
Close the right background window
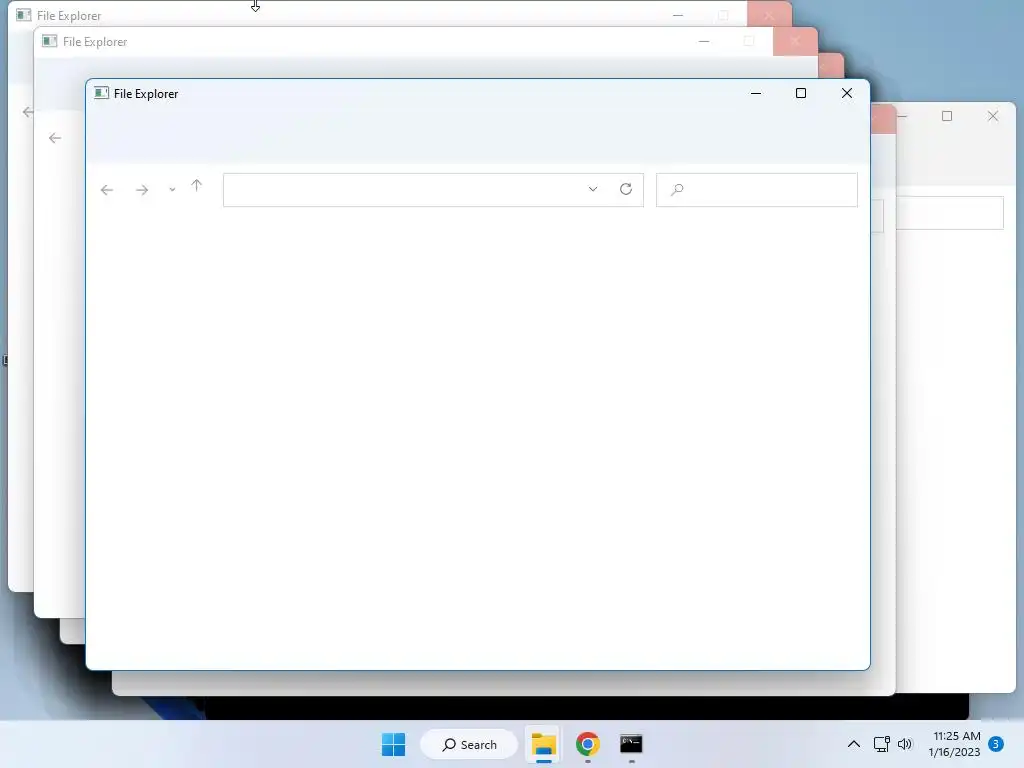993,116
